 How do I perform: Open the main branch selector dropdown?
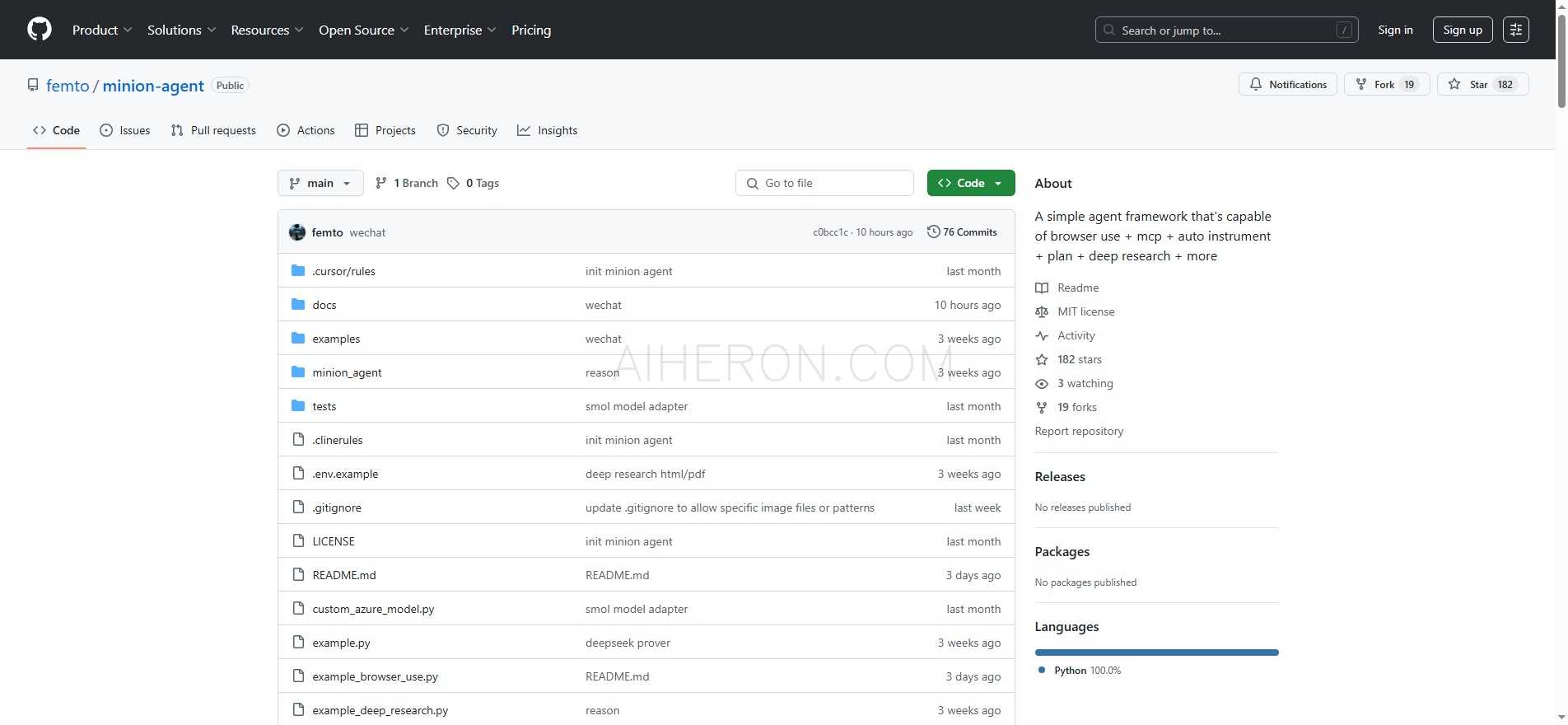(x=320, y=183)
